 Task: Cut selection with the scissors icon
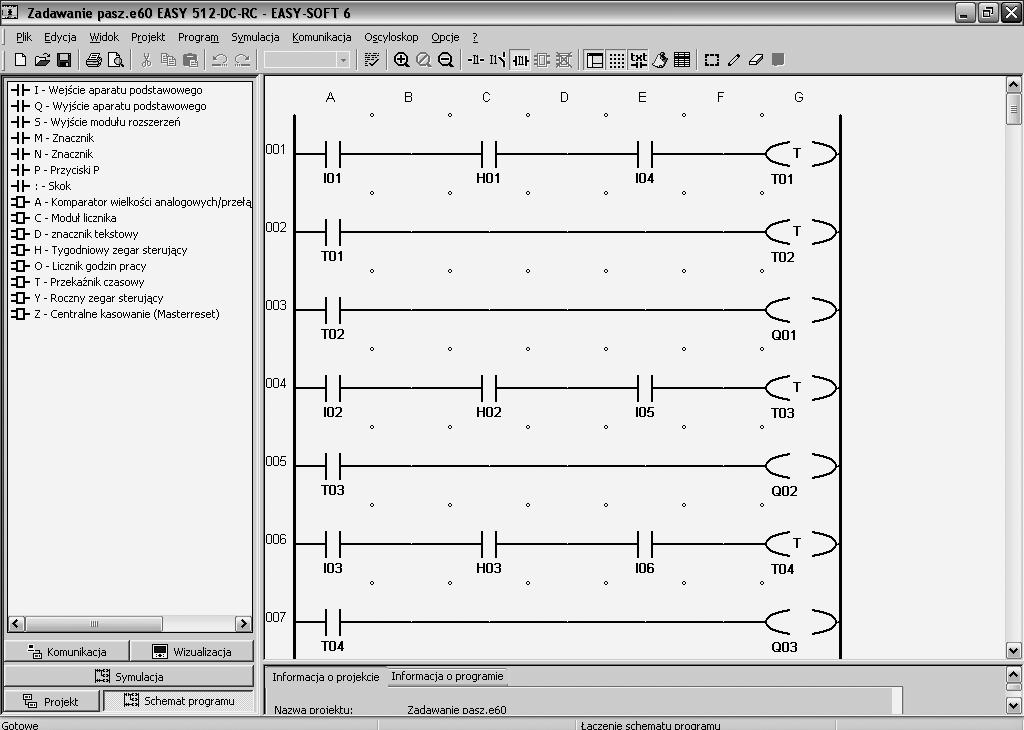[x=146, y=60]
